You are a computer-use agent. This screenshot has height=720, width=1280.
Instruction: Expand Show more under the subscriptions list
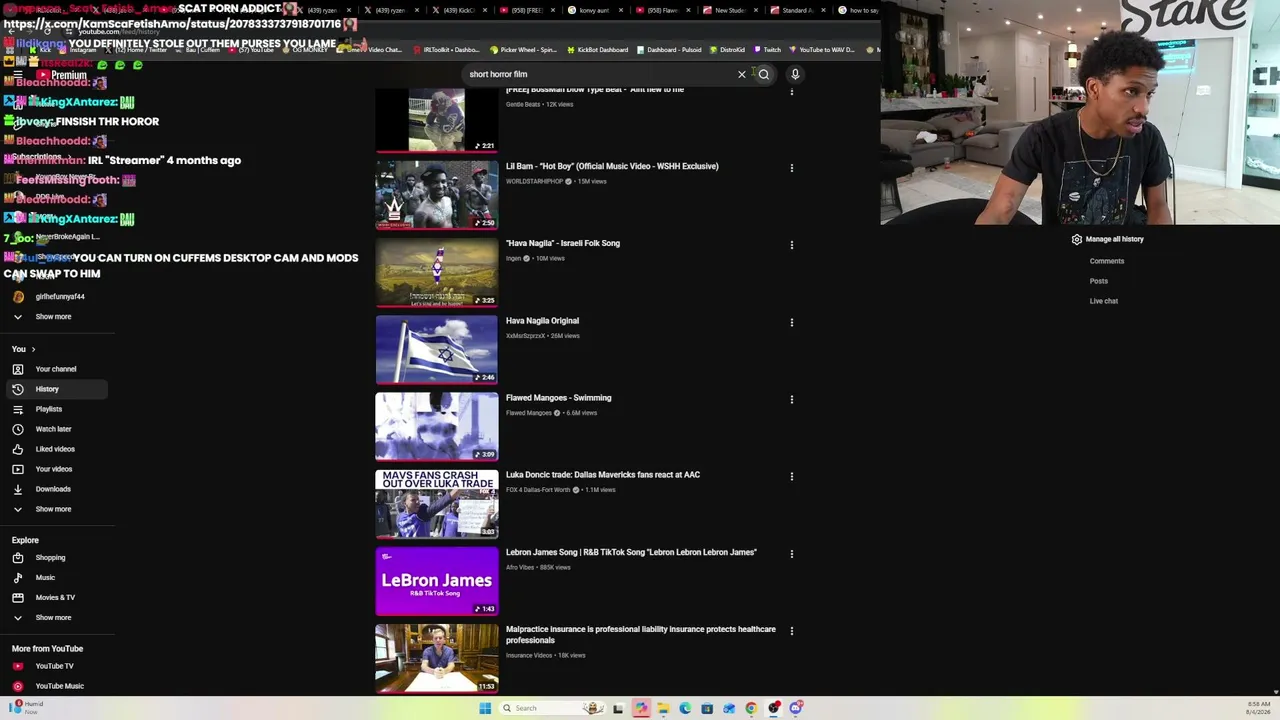(55, 317)
